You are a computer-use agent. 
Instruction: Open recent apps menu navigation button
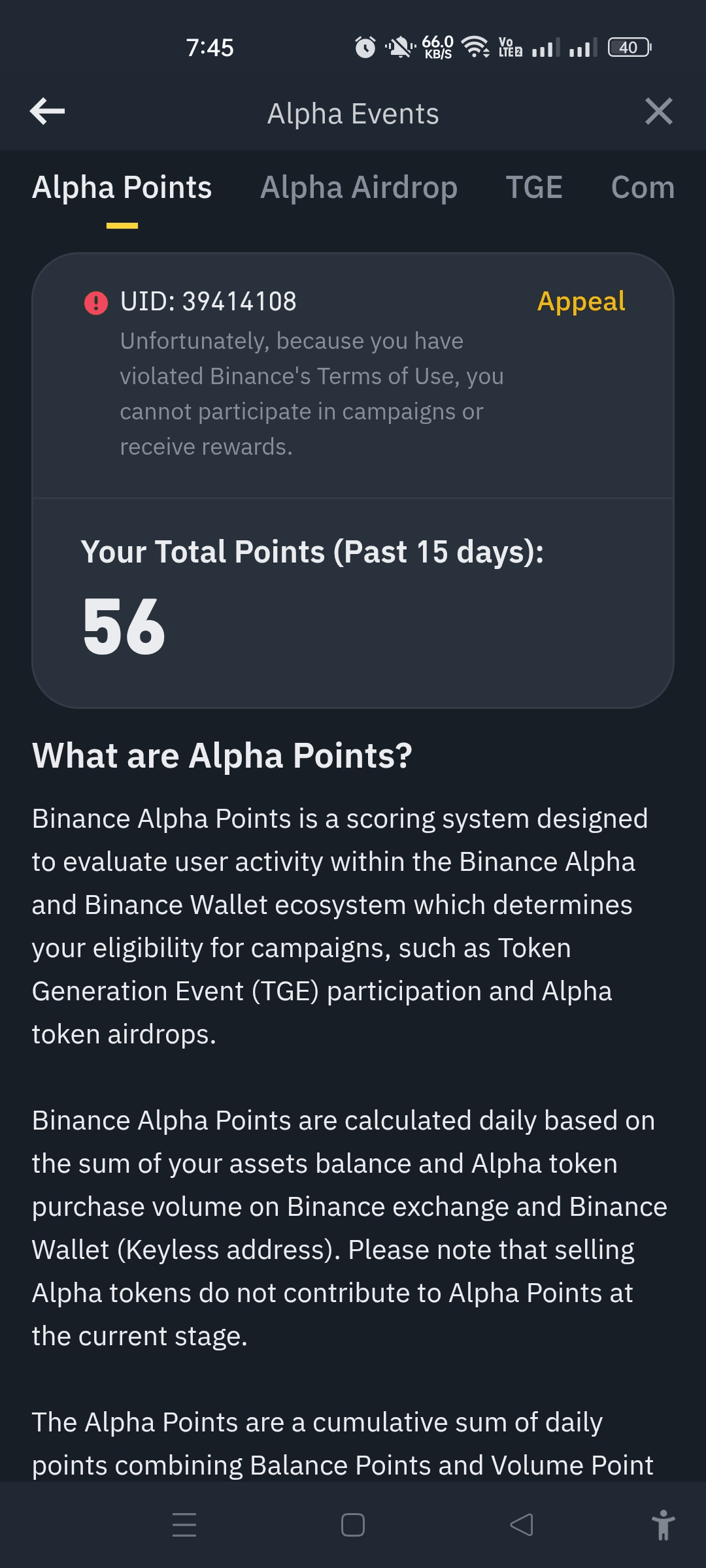point(184,1525)
